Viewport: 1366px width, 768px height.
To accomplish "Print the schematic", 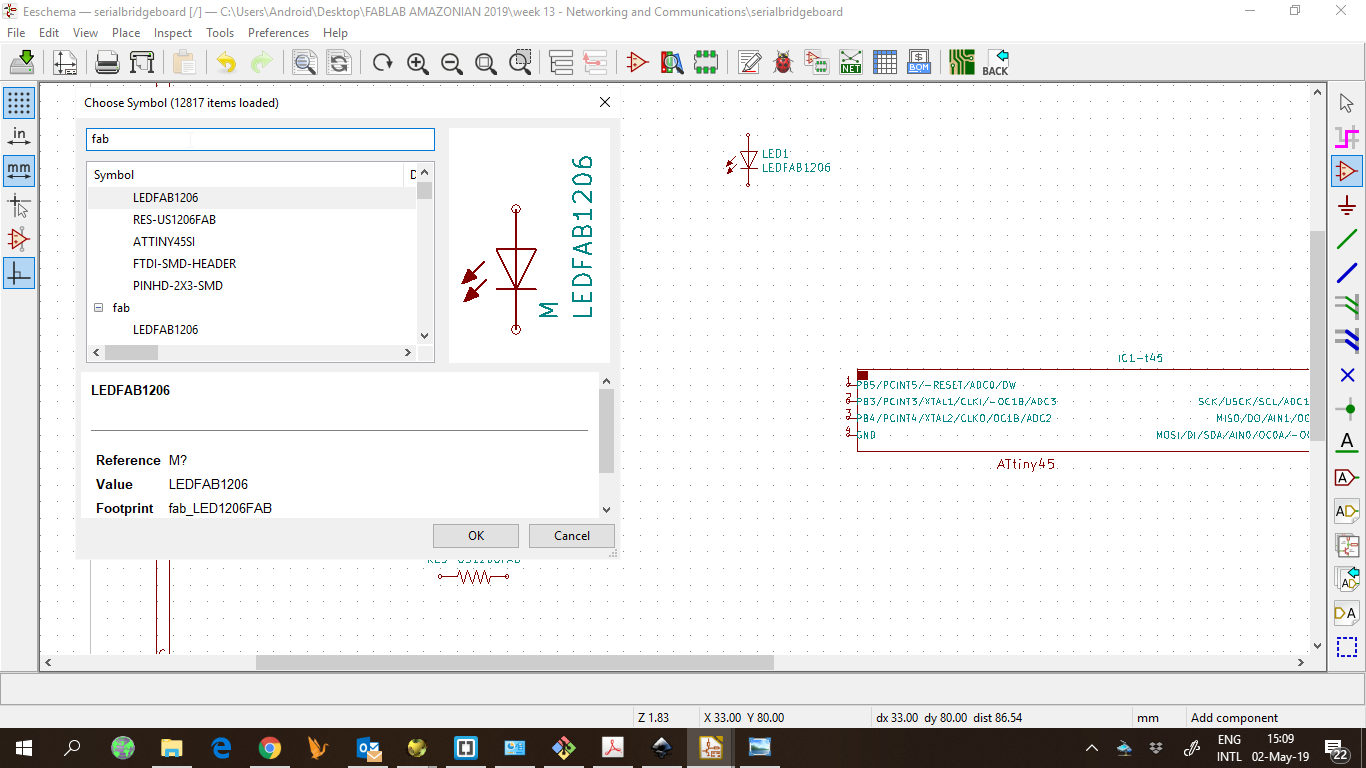I will (x=107, y=63).
